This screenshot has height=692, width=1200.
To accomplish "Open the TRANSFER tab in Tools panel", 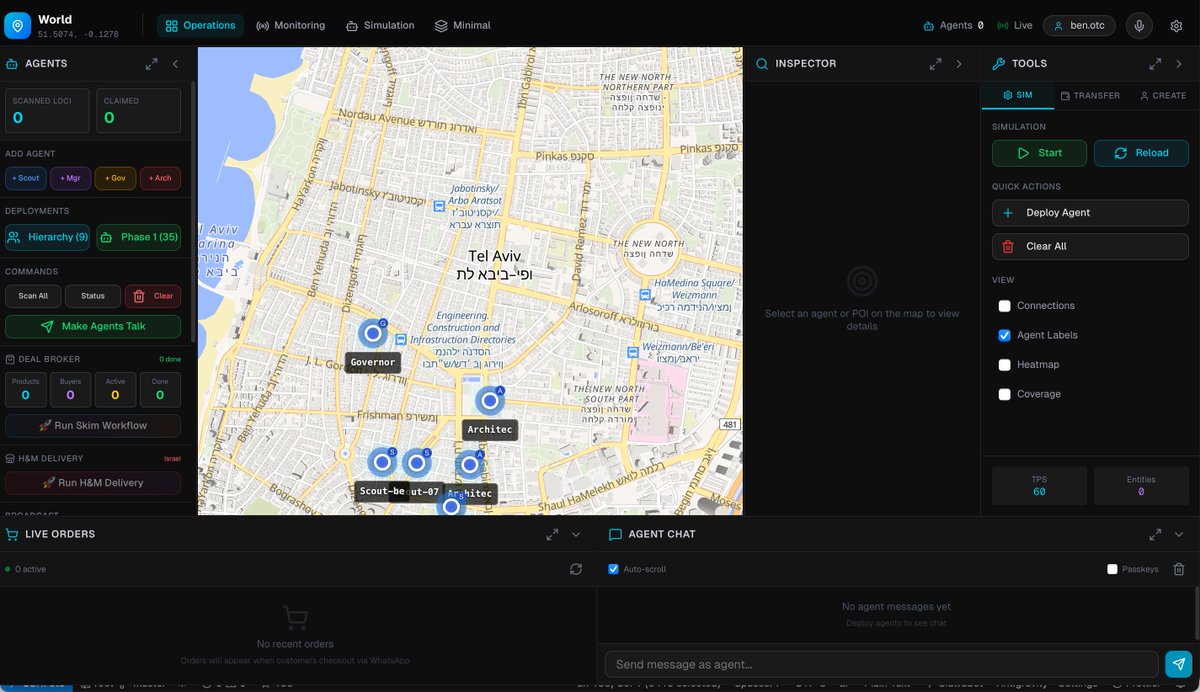I will coord(1090,95).
